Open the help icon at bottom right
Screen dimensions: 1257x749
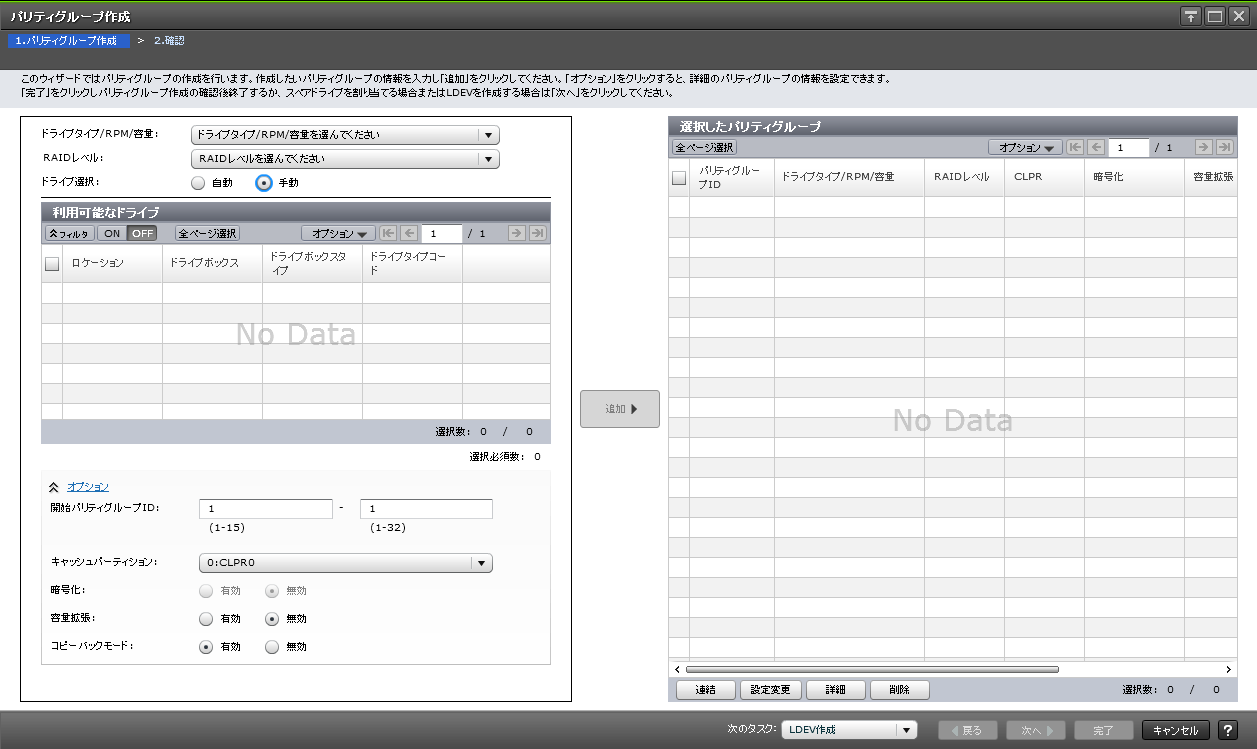(x=1230, y=730)
